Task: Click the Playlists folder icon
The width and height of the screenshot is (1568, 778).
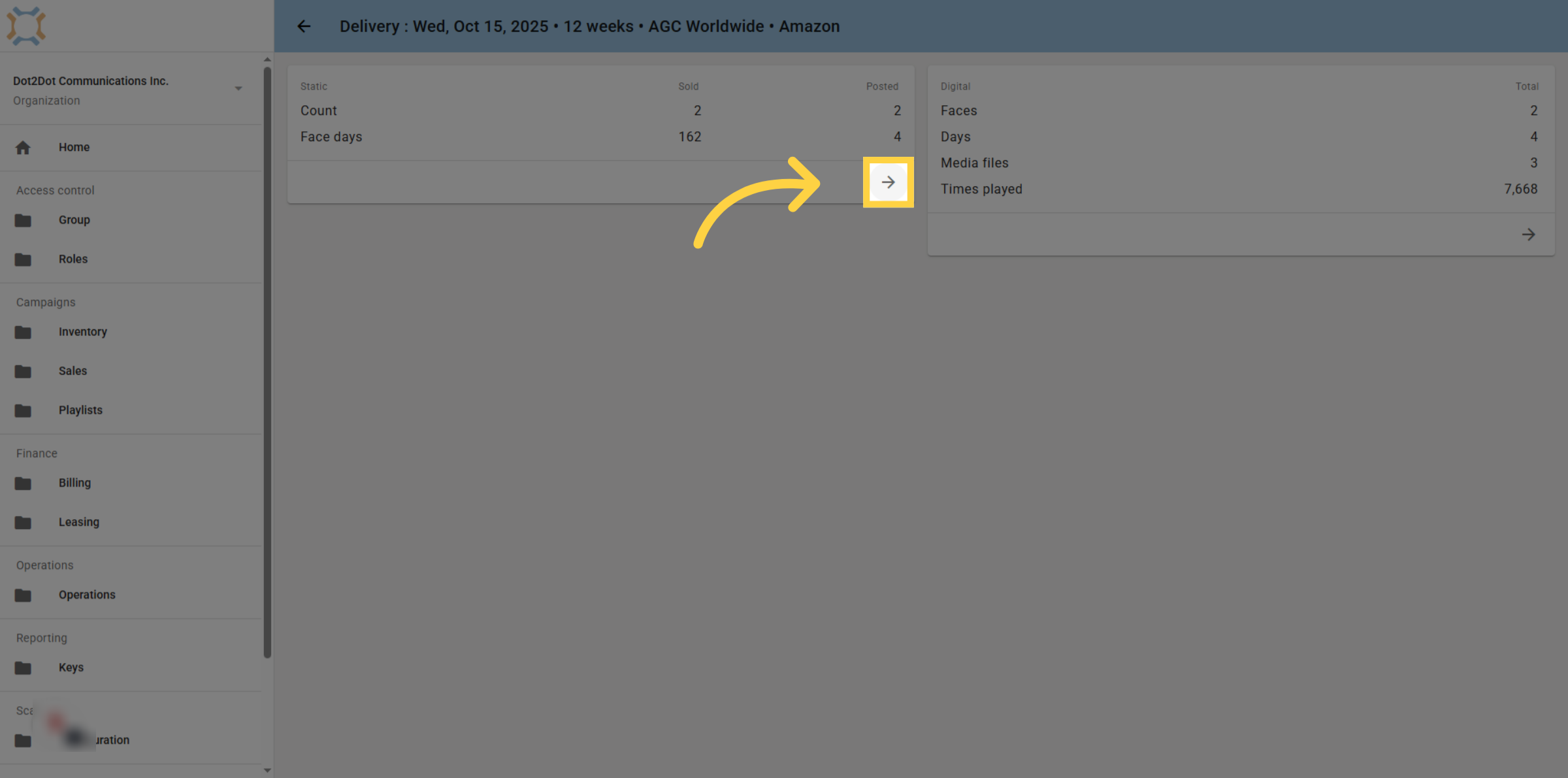Action: click(x=23, y=410)
